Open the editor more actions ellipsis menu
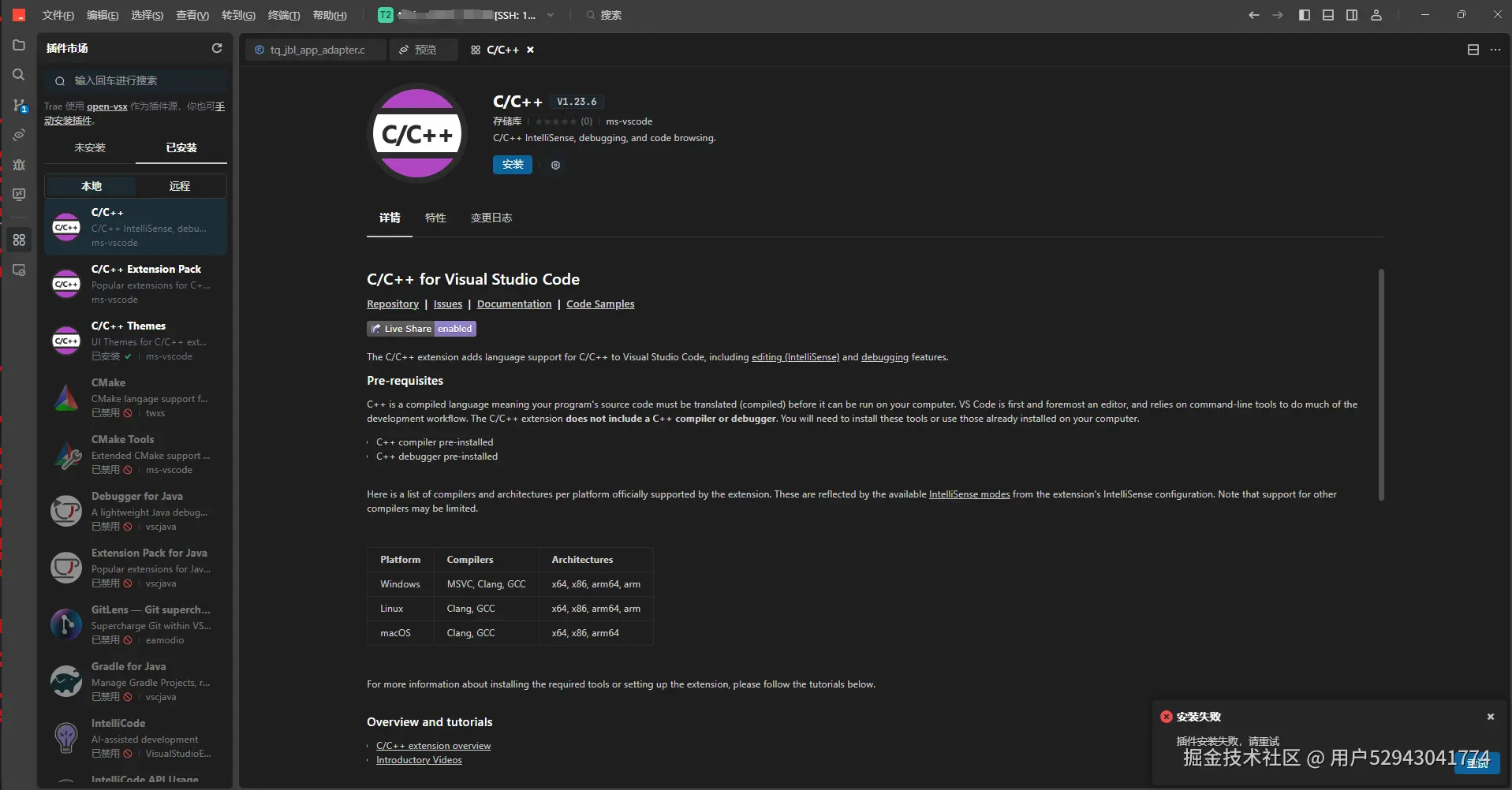Viewport: 1512px width, 790px height. point(1495,50)
